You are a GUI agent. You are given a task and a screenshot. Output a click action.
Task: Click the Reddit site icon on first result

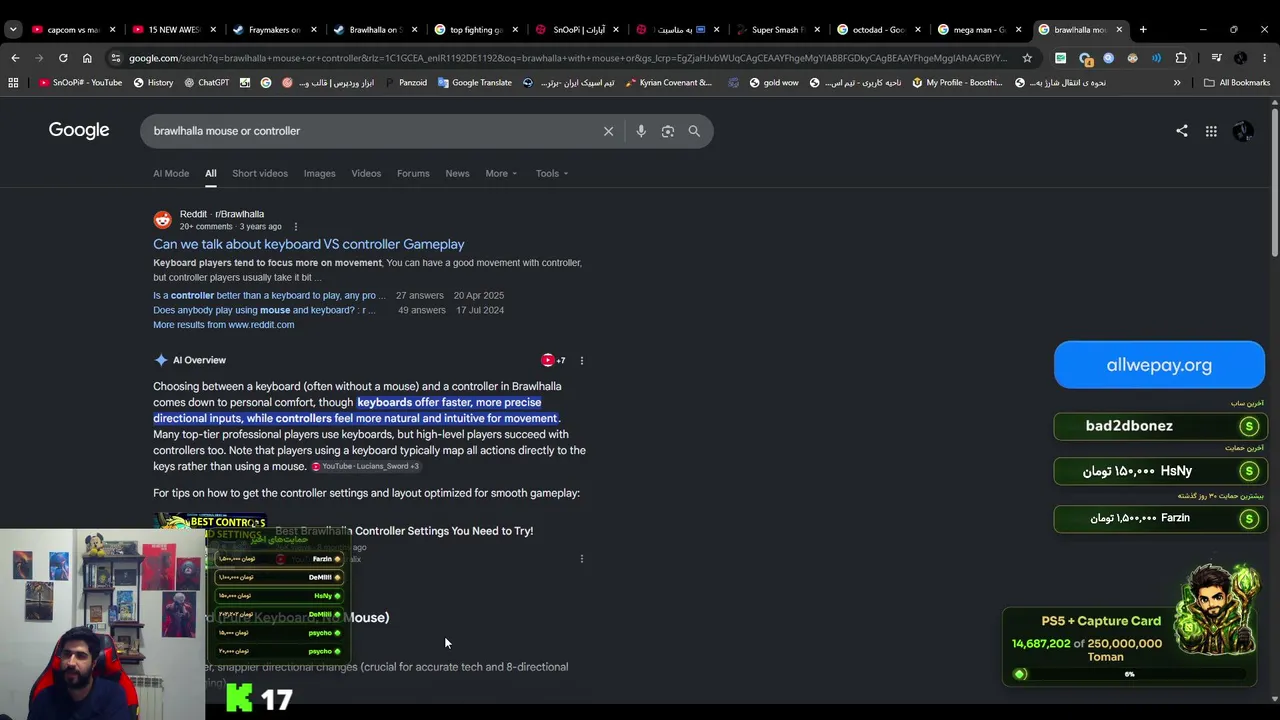pyautogui.click(x=162, y=220)
